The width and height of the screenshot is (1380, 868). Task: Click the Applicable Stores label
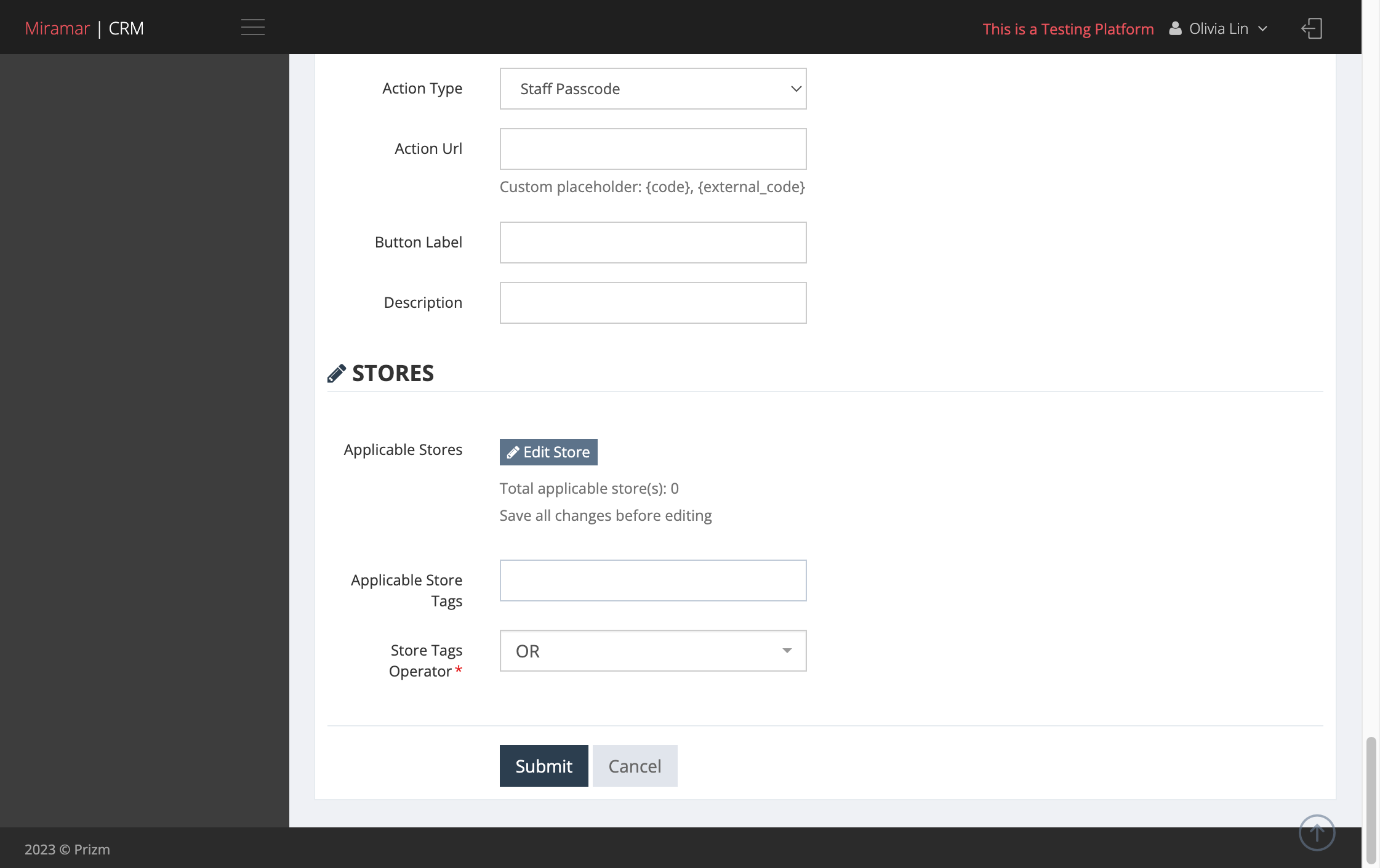[x=403, y=450]
